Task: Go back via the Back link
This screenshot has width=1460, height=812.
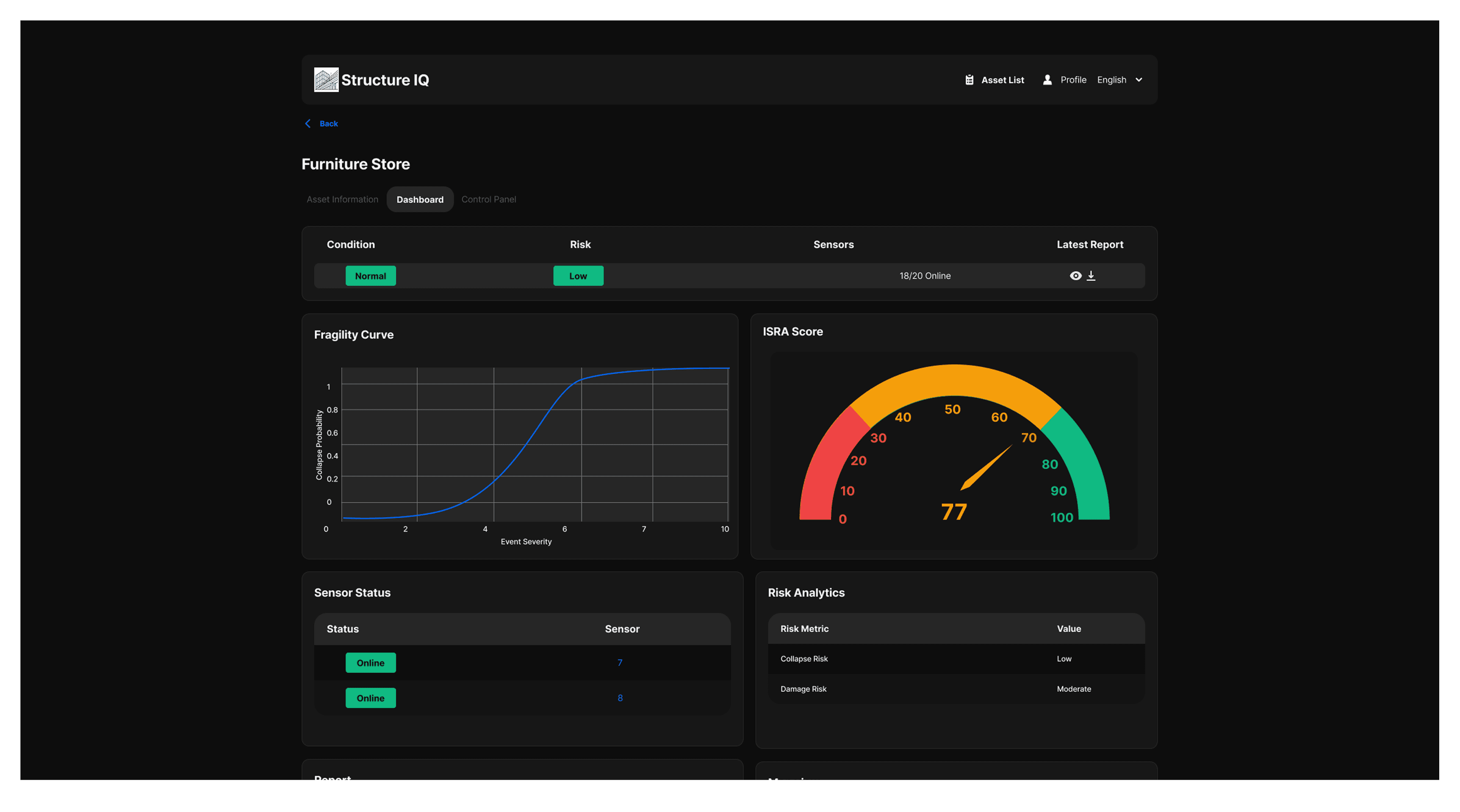Action: click(328, 124)
